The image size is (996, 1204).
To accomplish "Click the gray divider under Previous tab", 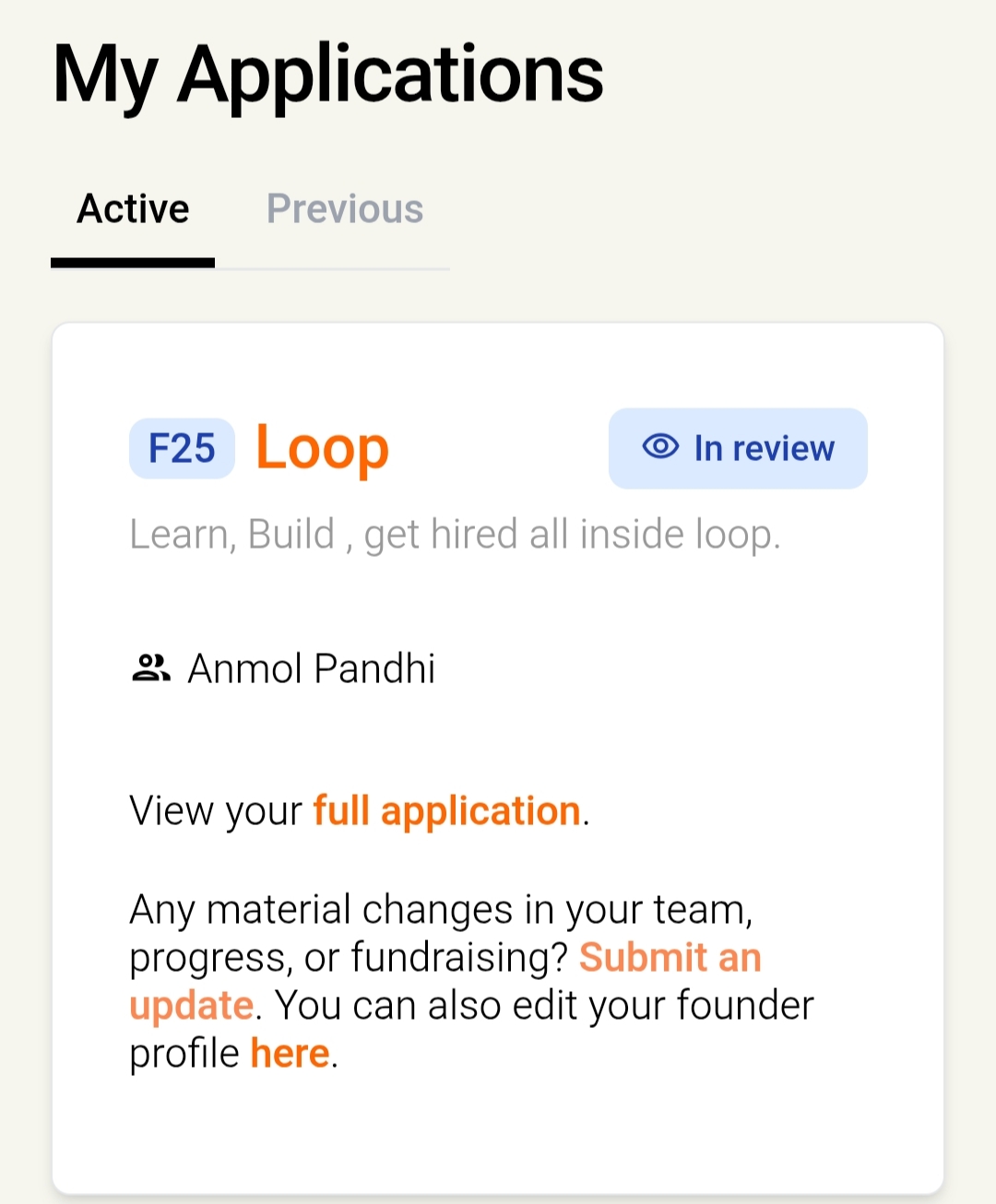I will click(x=332, y=268).
